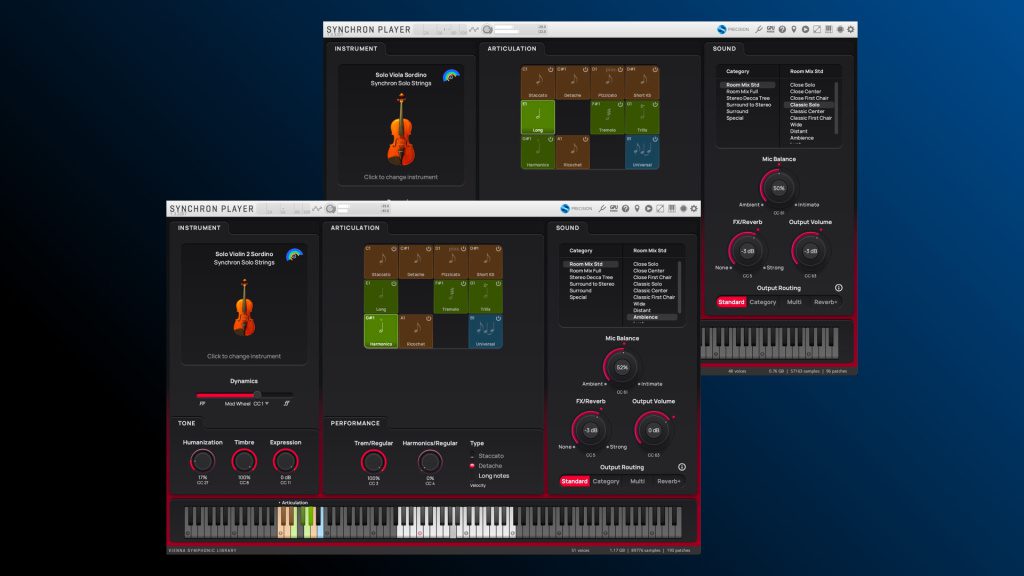This screenshot has height=576, width=1024.
Task: Click the Output Volume knob in front window
Action: [x=653, y=430]
